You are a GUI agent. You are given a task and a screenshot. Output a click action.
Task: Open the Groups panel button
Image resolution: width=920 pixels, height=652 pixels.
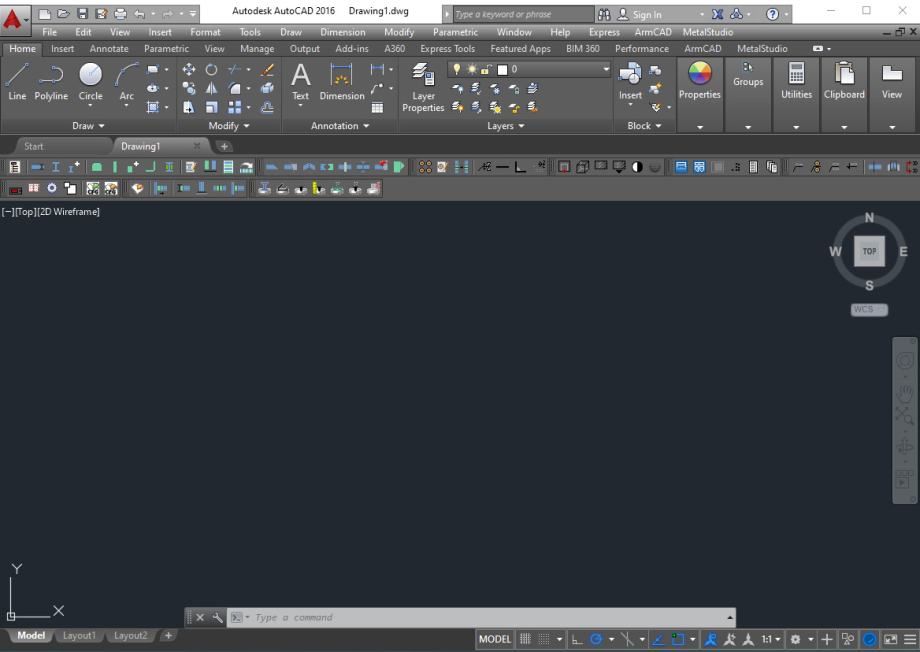748,75
